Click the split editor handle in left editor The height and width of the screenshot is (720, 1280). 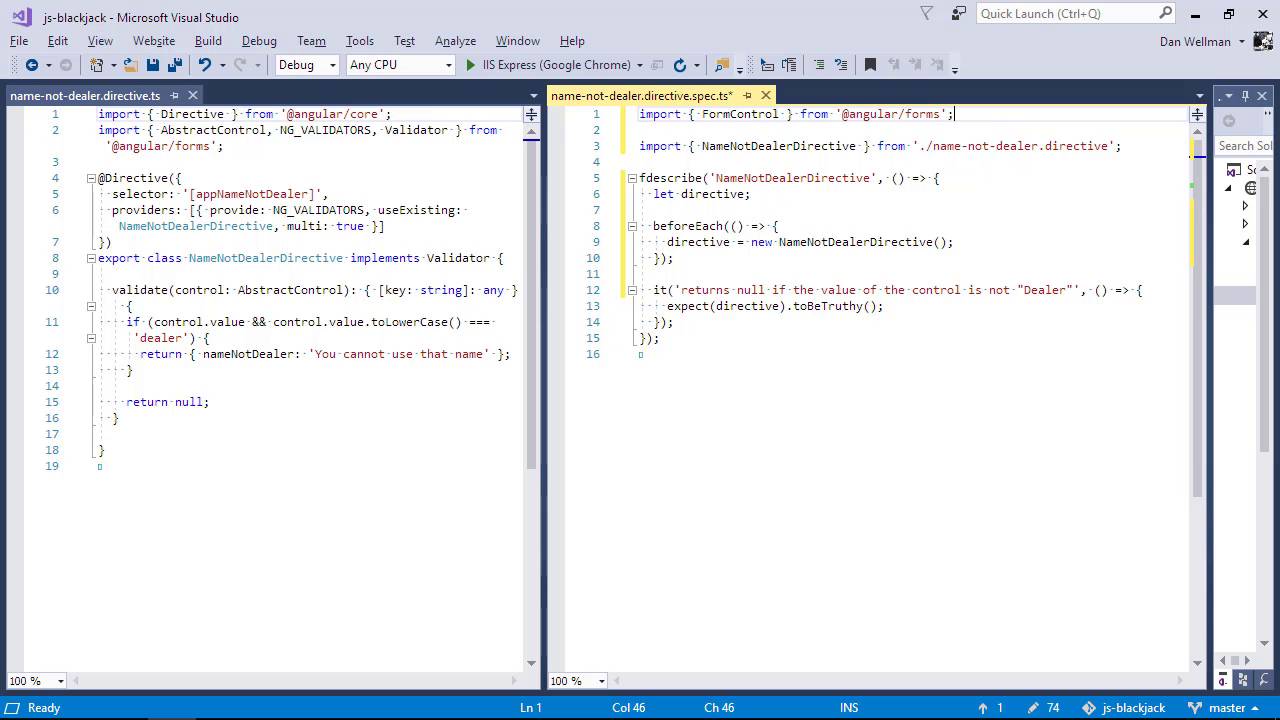click(531, 114)
